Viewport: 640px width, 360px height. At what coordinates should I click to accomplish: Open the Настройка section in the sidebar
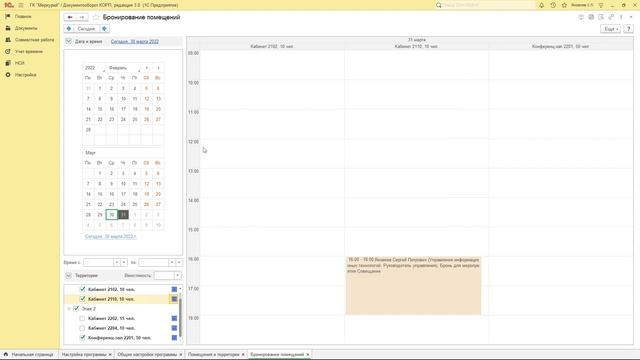coord(25,75)
